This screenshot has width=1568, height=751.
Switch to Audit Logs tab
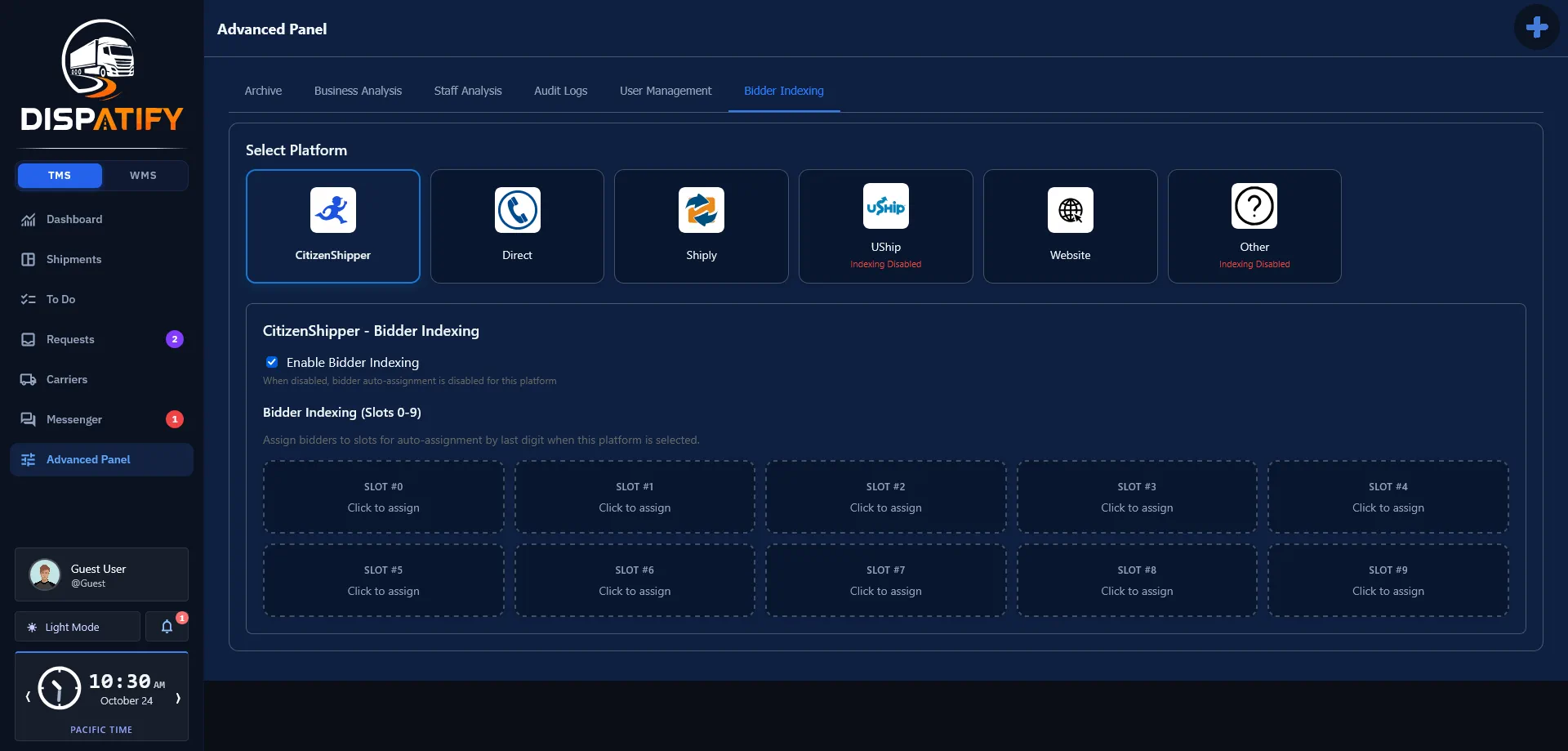(x=561, y=91)
